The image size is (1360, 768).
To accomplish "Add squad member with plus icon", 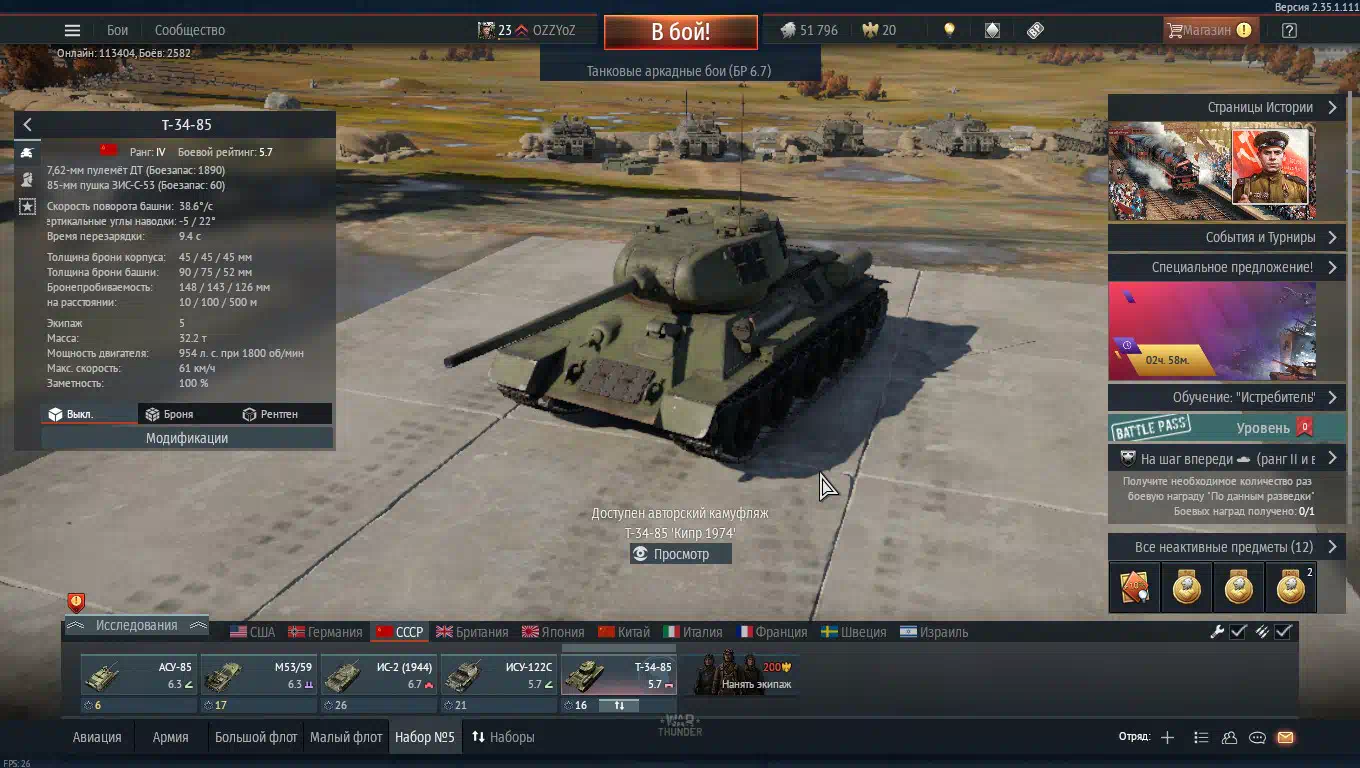I will [x=1167, y=737].
